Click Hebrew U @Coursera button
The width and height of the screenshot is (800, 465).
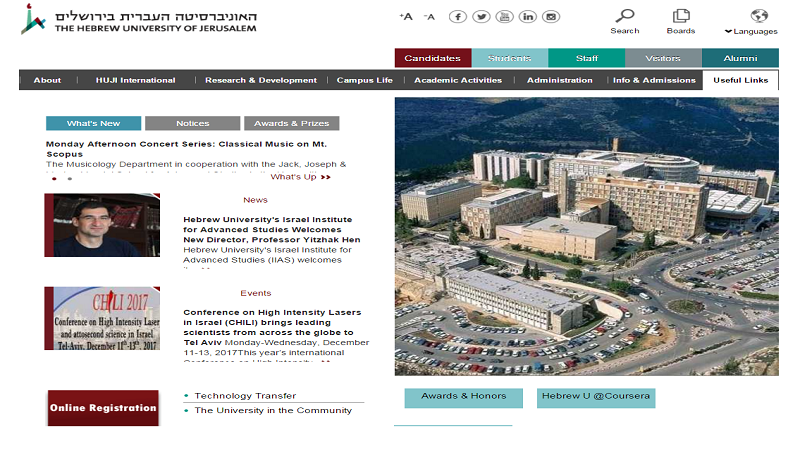[x=596, y=398]
